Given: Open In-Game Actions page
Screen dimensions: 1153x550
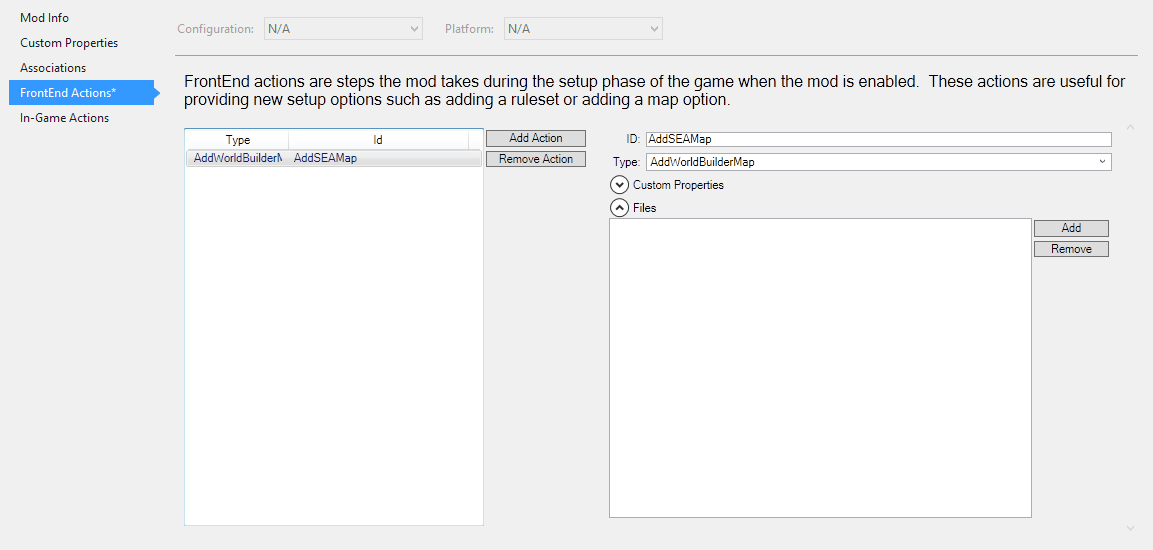Looking at the screenshot, I should [64, 118].
